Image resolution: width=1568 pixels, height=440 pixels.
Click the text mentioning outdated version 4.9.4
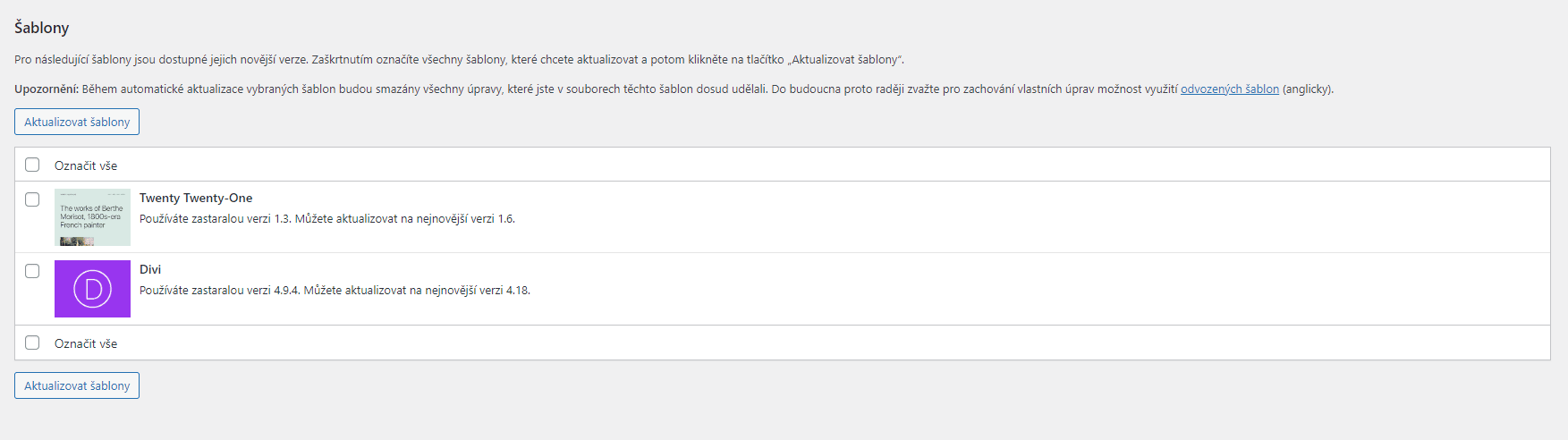click(x=220, y=291)
